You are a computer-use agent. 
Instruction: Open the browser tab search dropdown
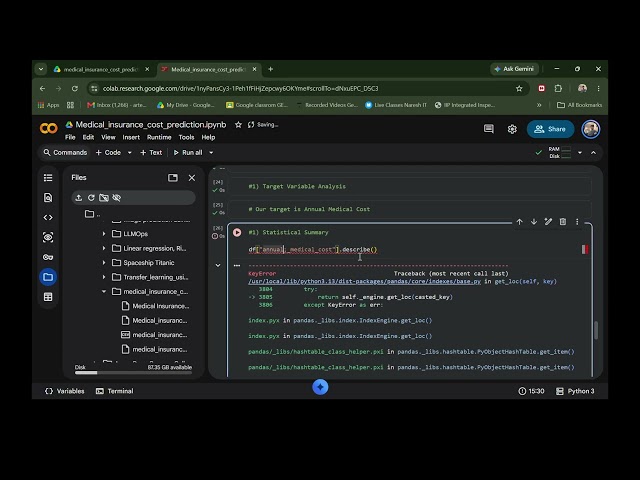(41, 69)
